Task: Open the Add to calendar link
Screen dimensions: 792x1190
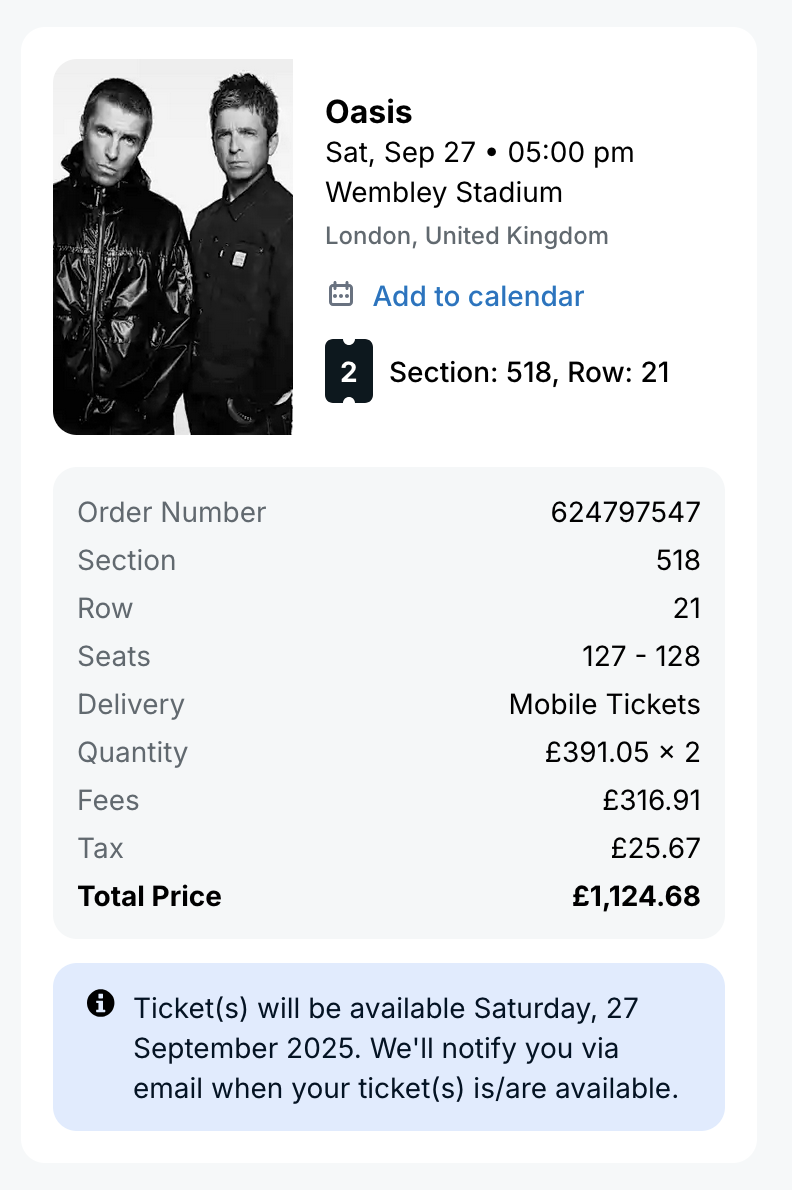Action: (x=478, y=296)
